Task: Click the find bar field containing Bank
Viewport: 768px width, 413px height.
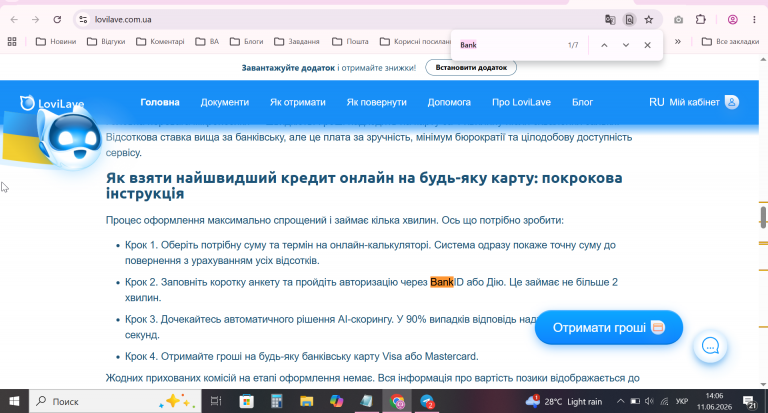Action: (x=509, y=45)
